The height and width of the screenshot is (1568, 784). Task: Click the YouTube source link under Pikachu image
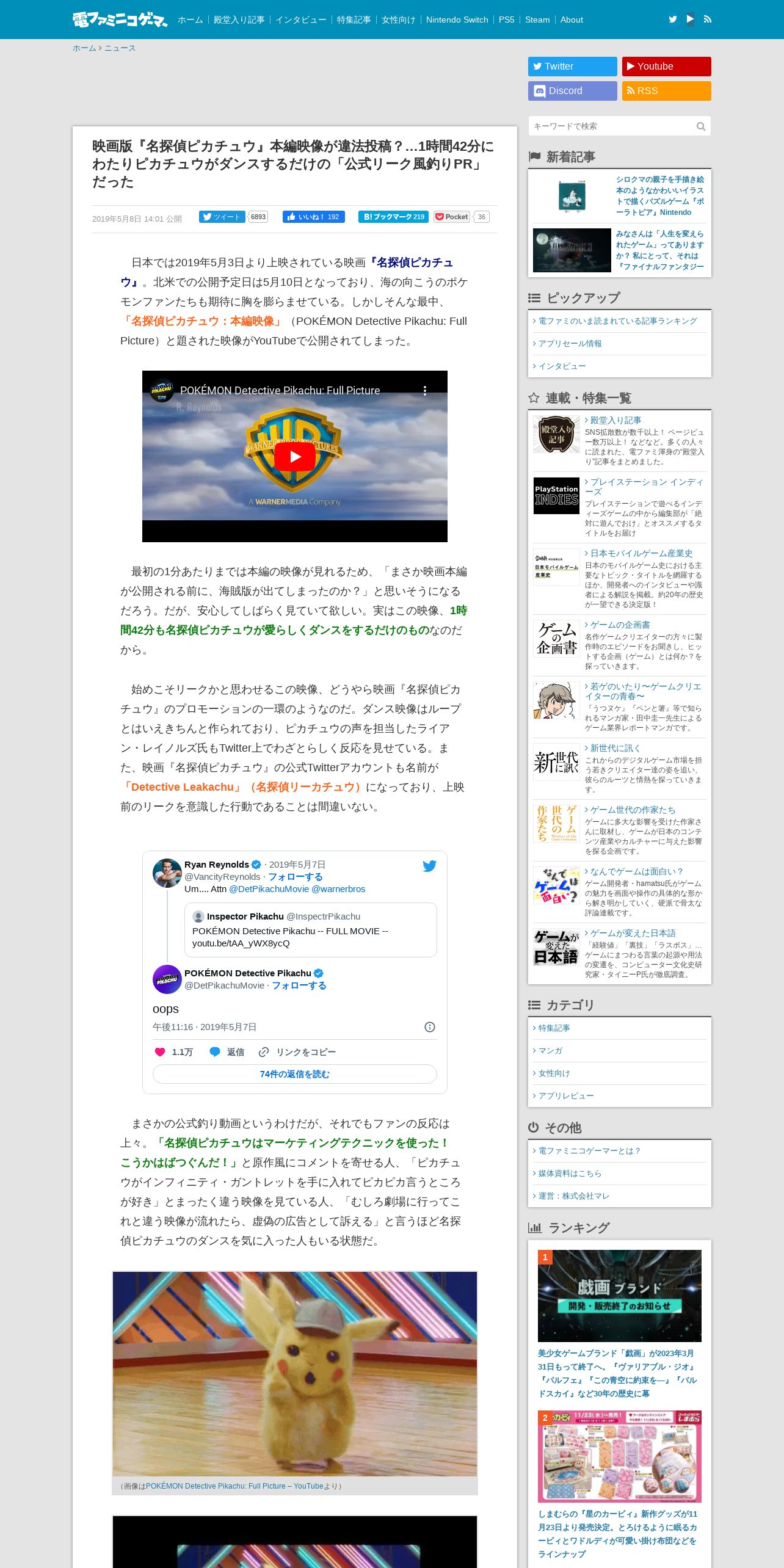click(x=234, y=1486)
